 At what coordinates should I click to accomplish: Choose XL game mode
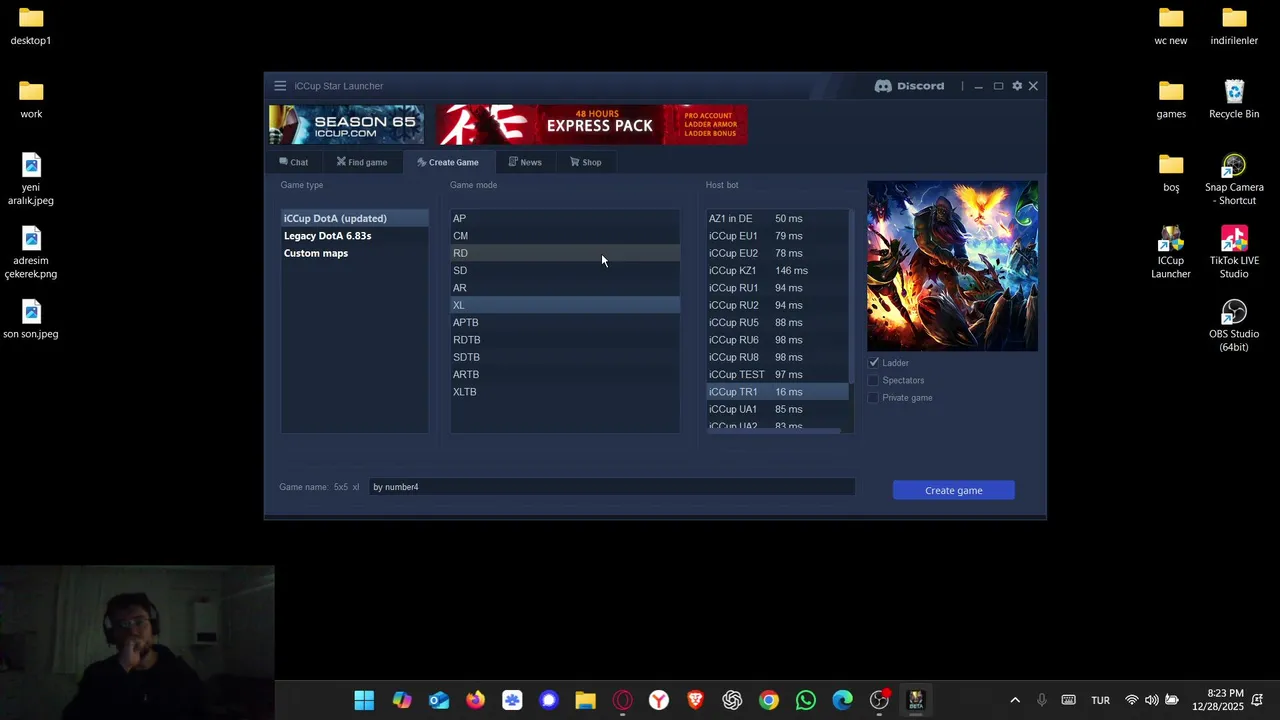[565, 305]
